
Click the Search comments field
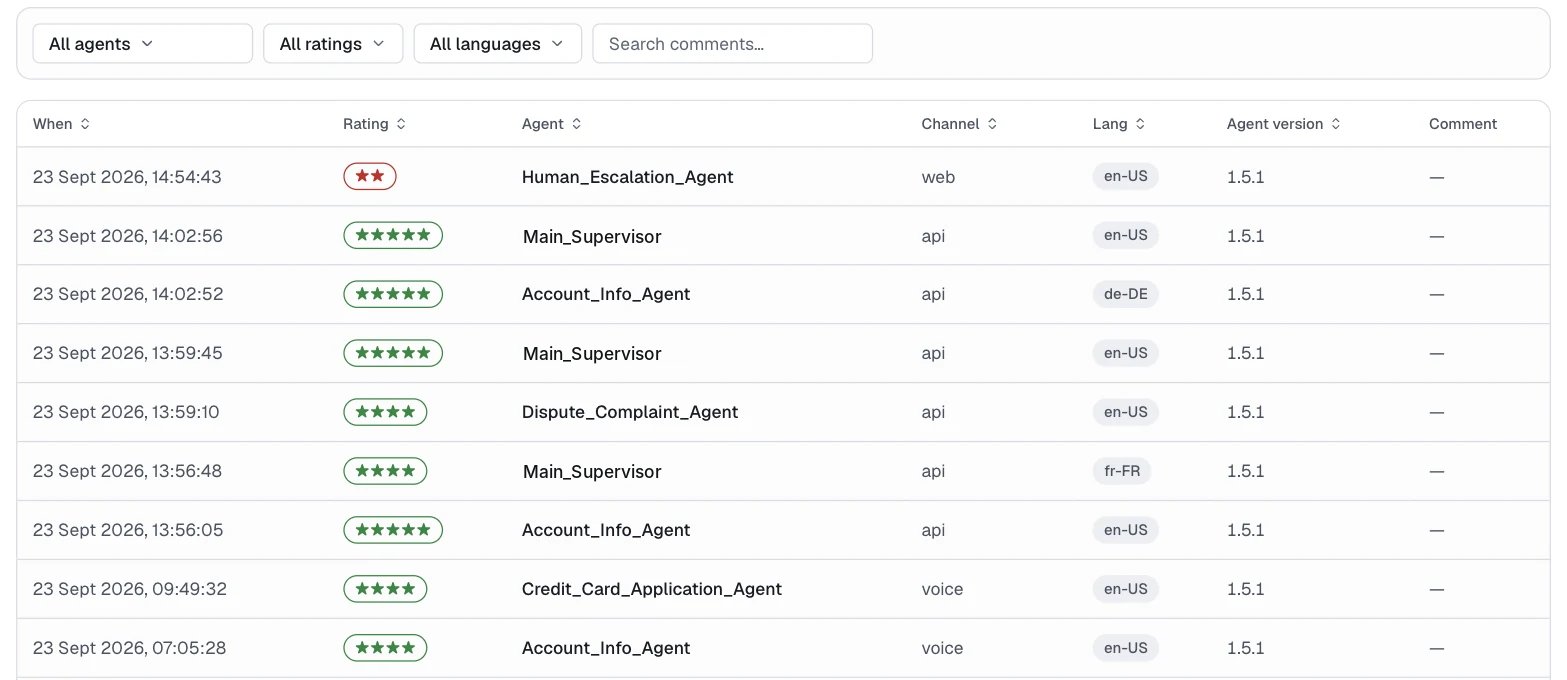click(733, 44)
